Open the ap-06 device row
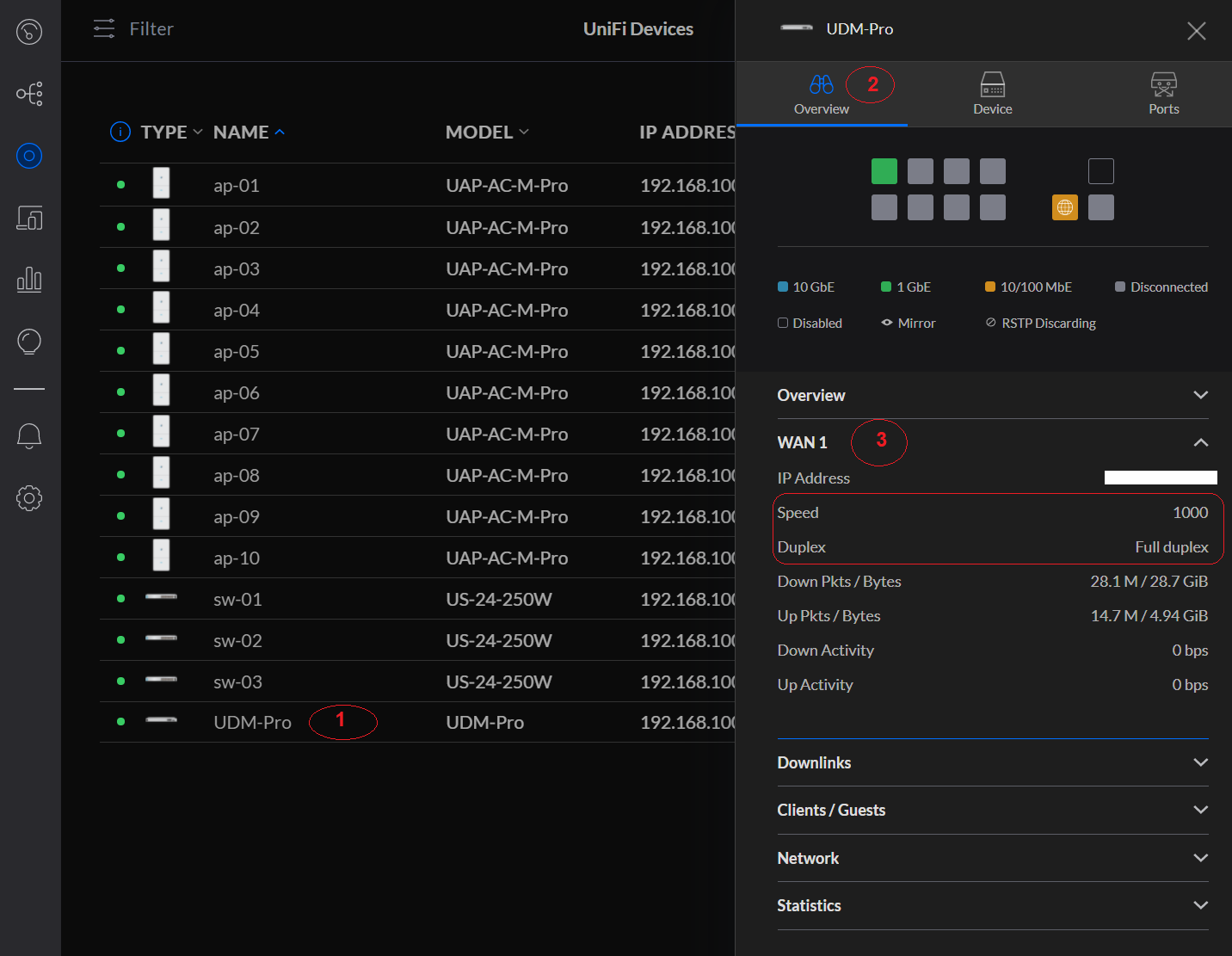Viewport: 1232px width, 956px height. [417, 392]
